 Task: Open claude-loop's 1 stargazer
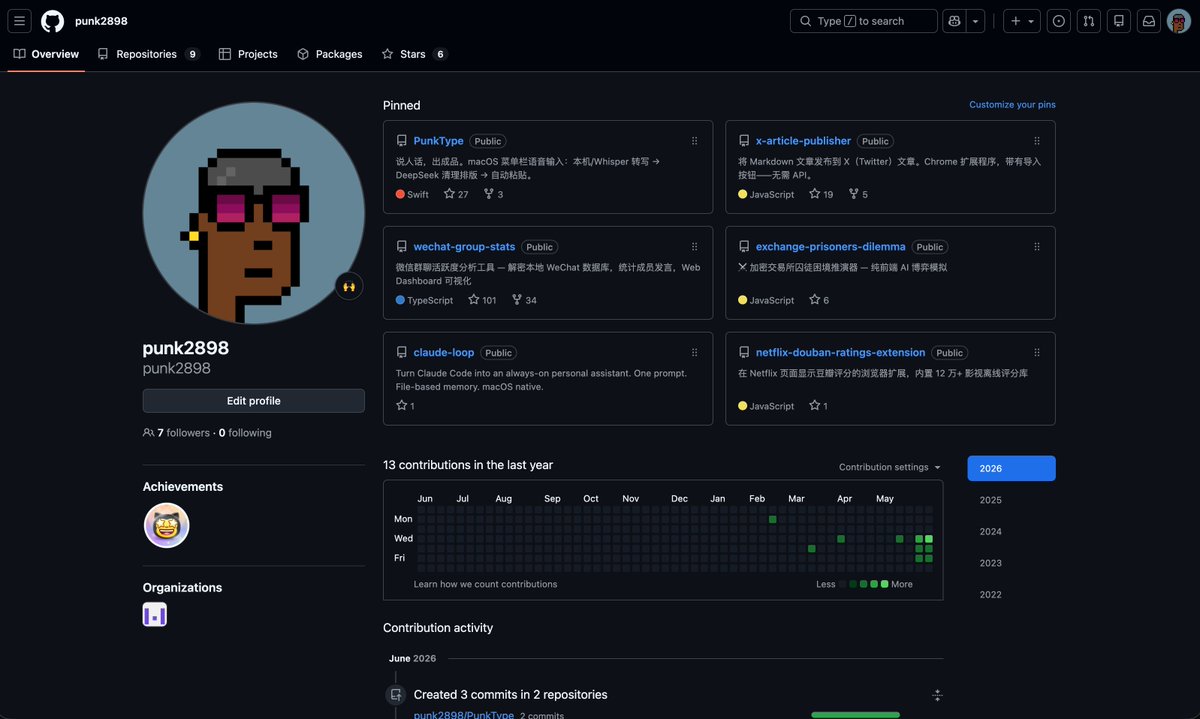[405, 406]
